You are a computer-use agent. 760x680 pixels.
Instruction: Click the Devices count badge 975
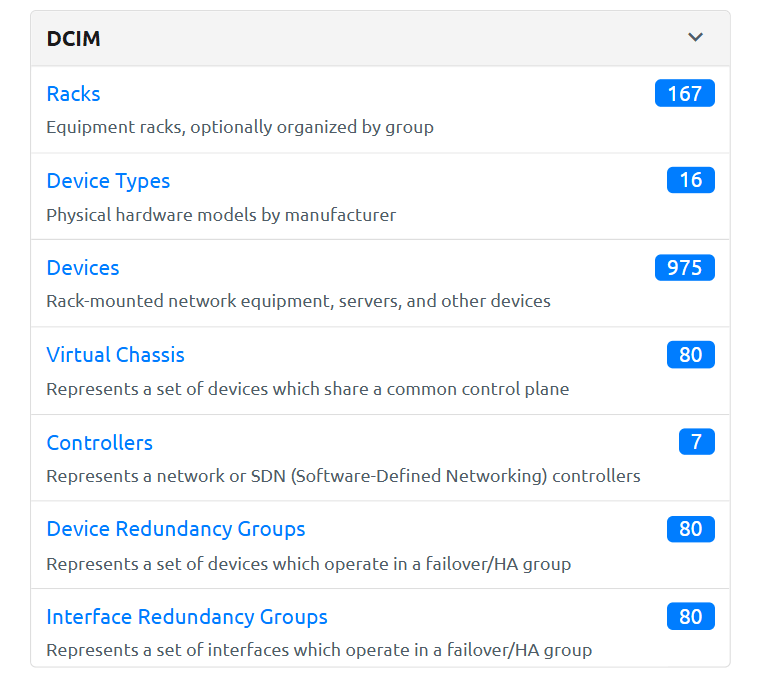(685, 268)
